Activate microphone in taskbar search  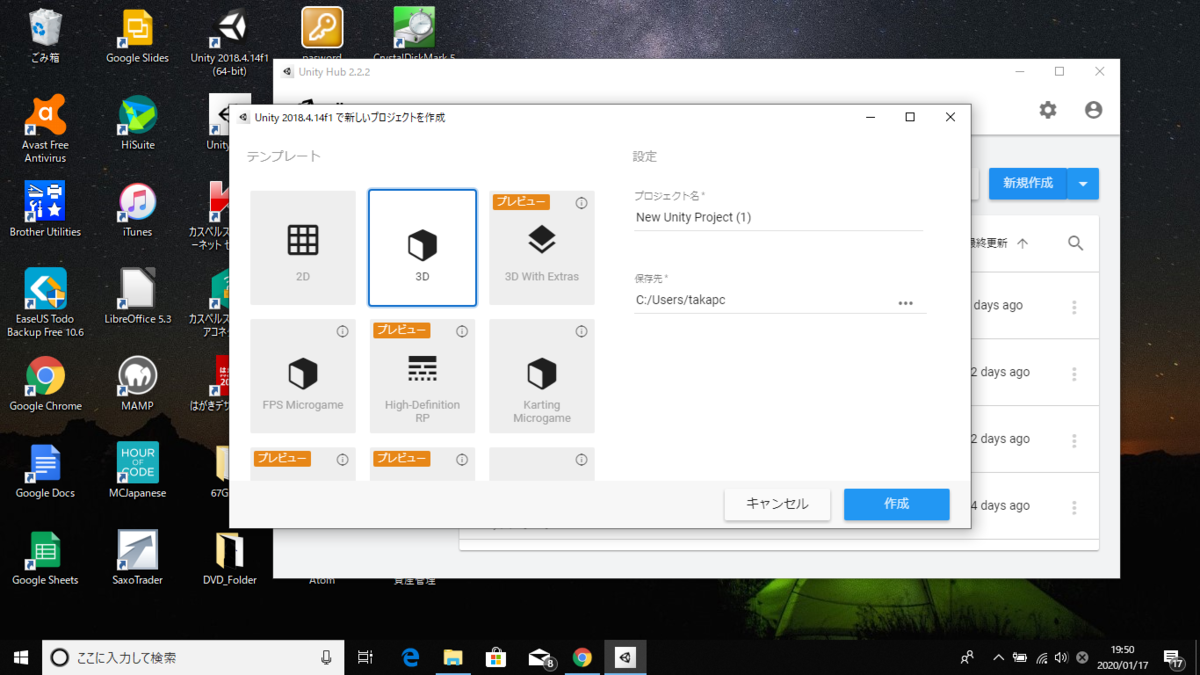click(326, 657)
